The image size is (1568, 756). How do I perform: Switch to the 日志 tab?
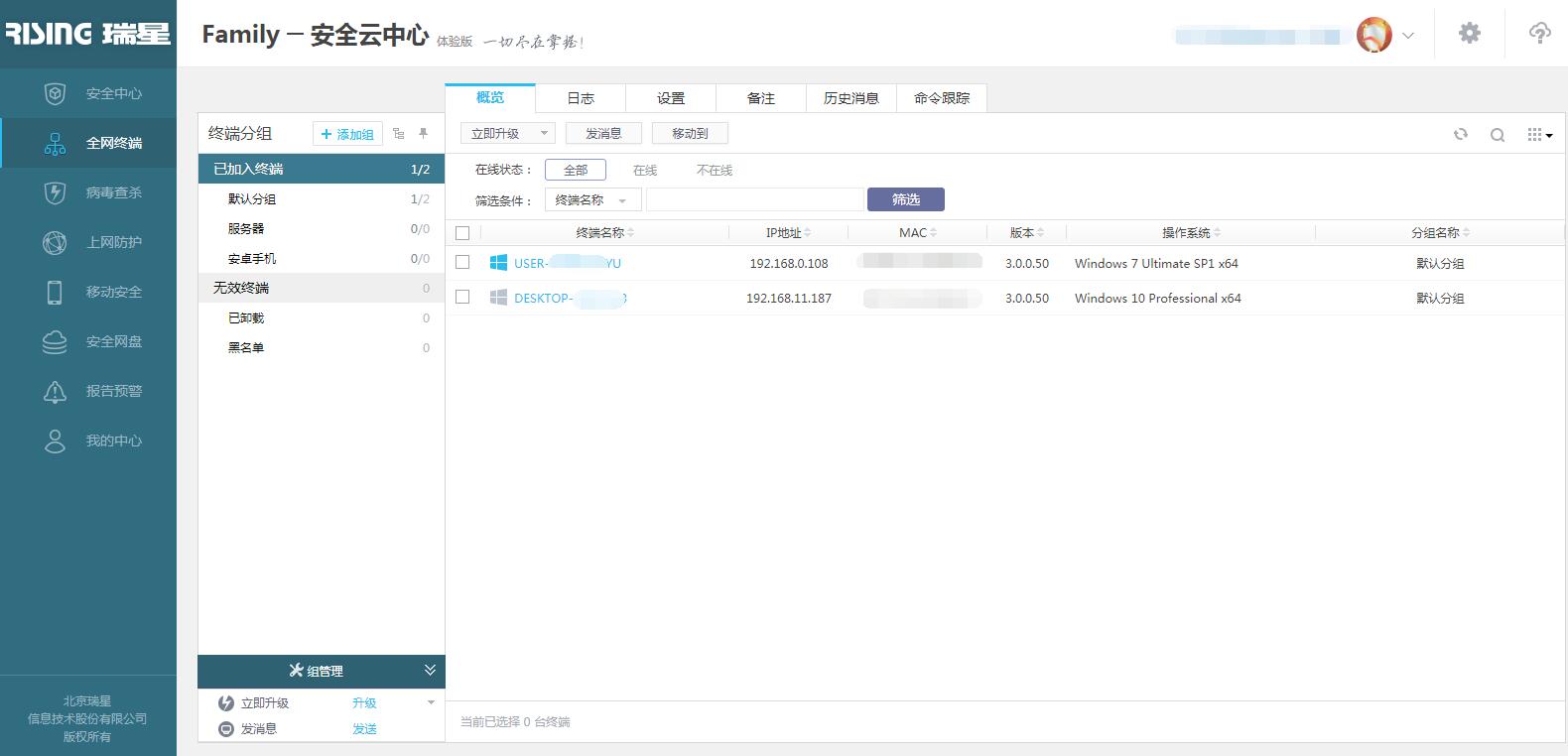(x=581, y=98)
